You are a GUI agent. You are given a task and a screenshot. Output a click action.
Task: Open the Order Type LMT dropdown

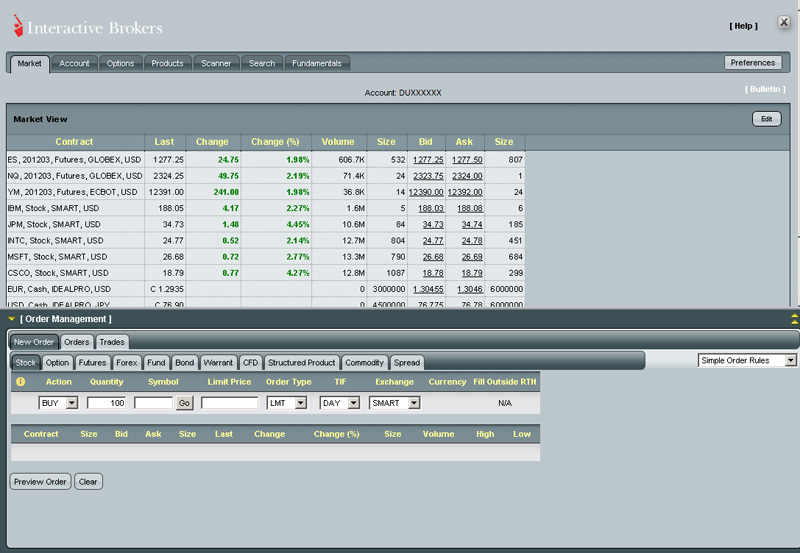pos(300,403)
